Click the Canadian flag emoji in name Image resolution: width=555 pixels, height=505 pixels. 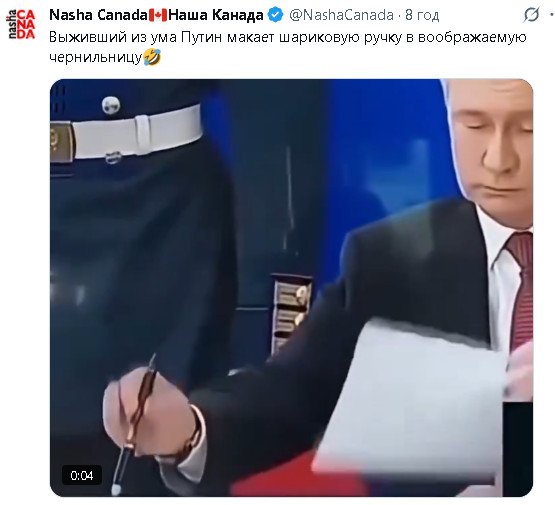click(x=158, y=15)
